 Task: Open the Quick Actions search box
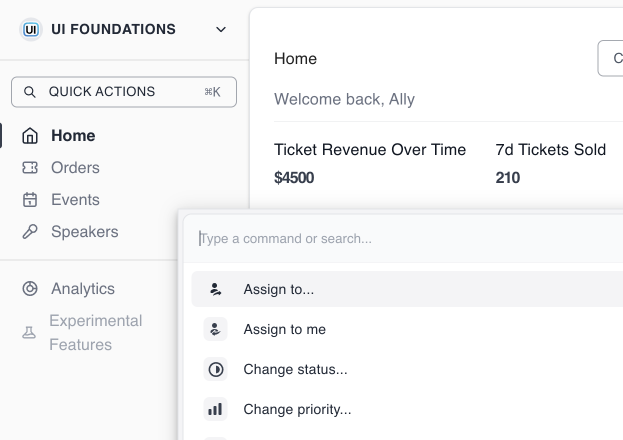[124, 92]
